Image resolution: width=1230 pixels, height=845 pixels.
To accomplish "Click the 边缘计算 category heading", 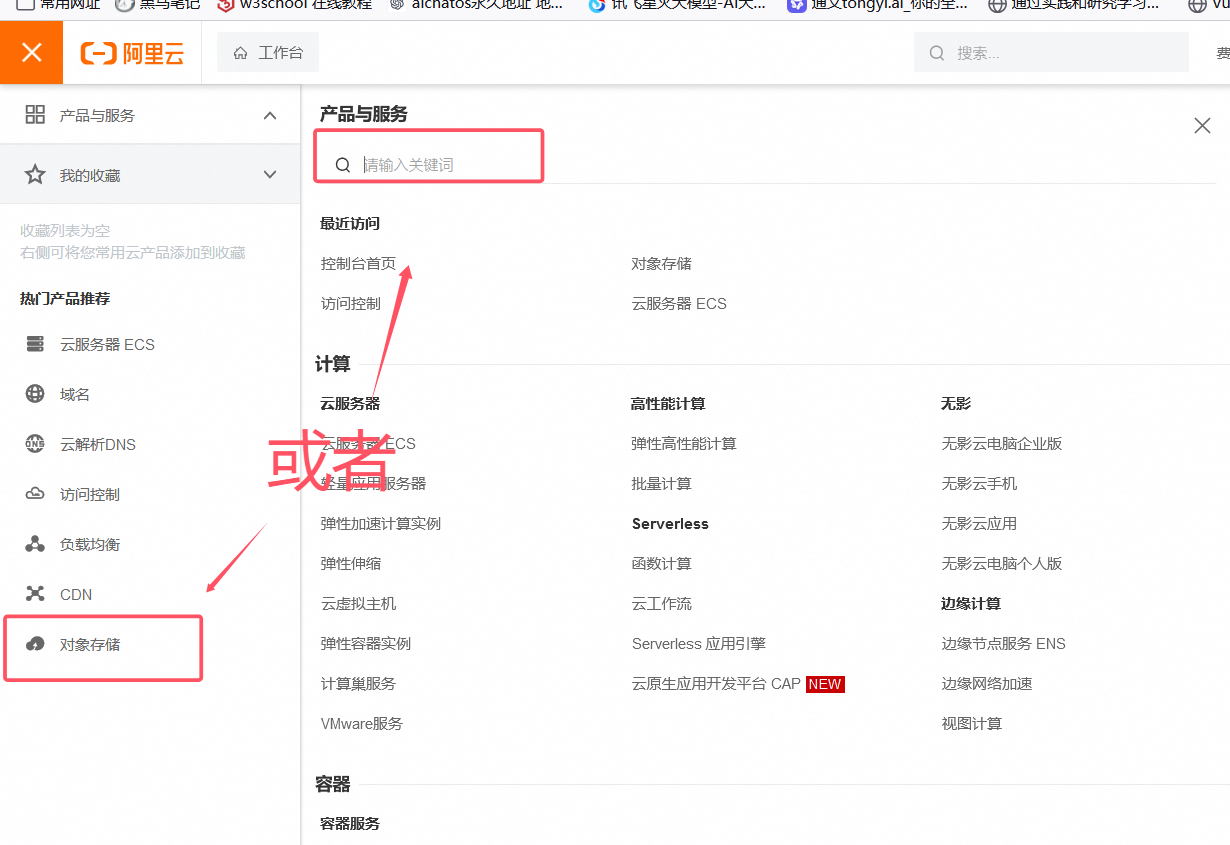I will tap(971, 604).
